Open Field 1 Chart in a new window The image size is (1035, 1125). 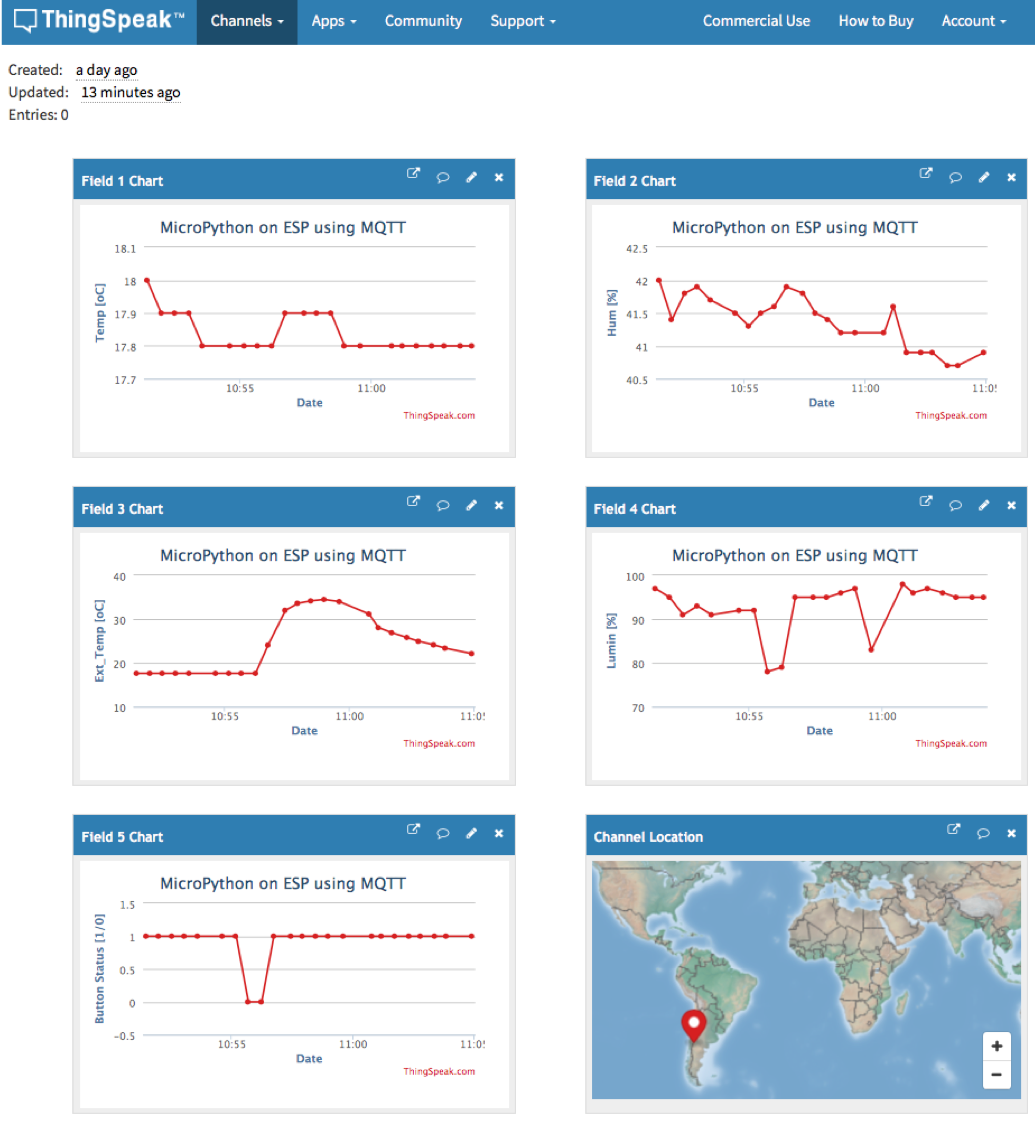click(x=413, y=173)
